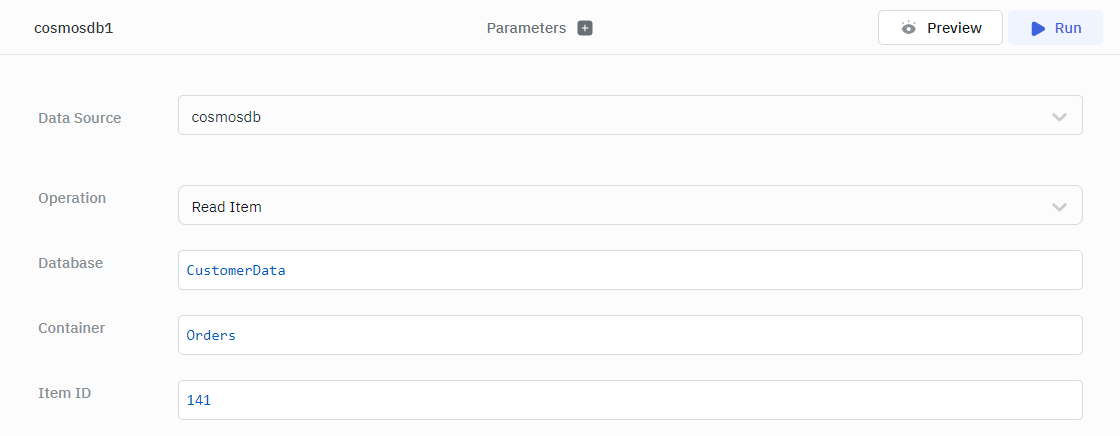Focus the Database field containing CustomerData
1120x436 pixels.
click(630, 270)
